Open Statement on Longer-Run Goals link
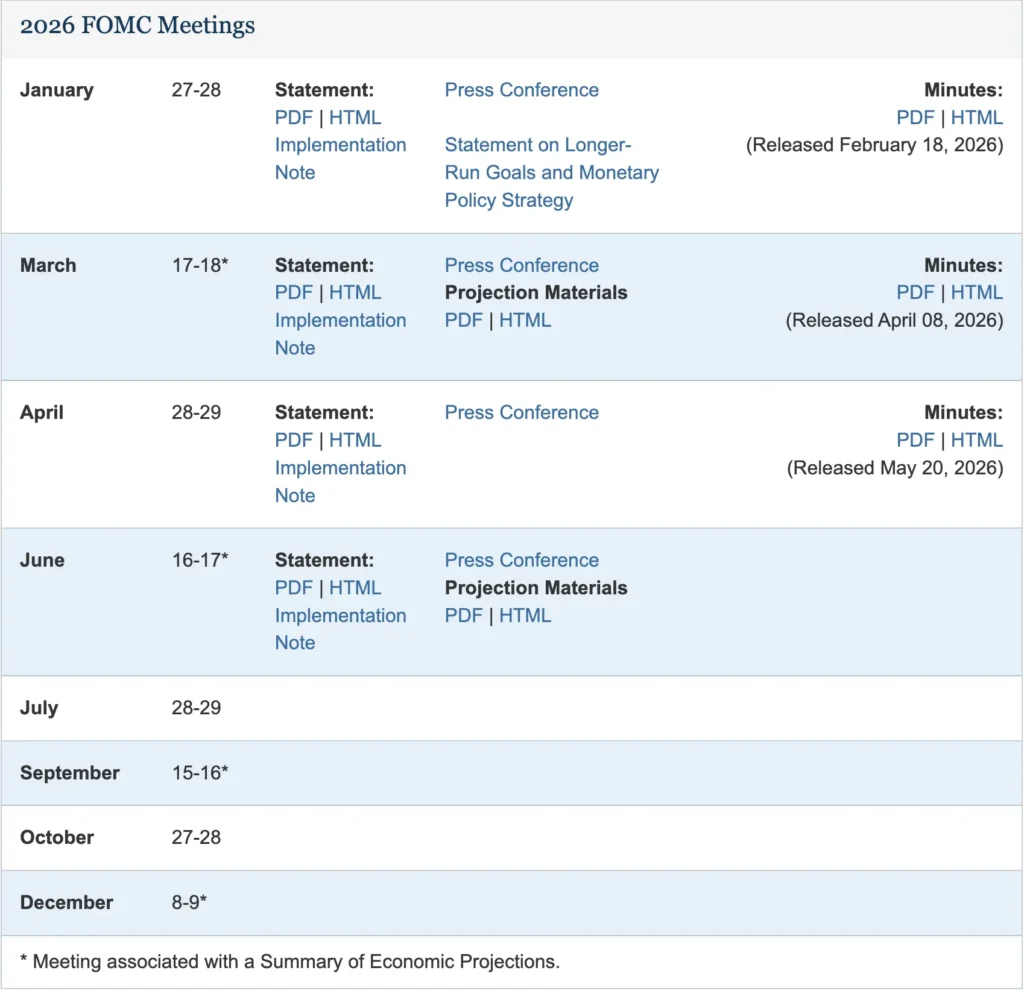 [x=552, y=172]
